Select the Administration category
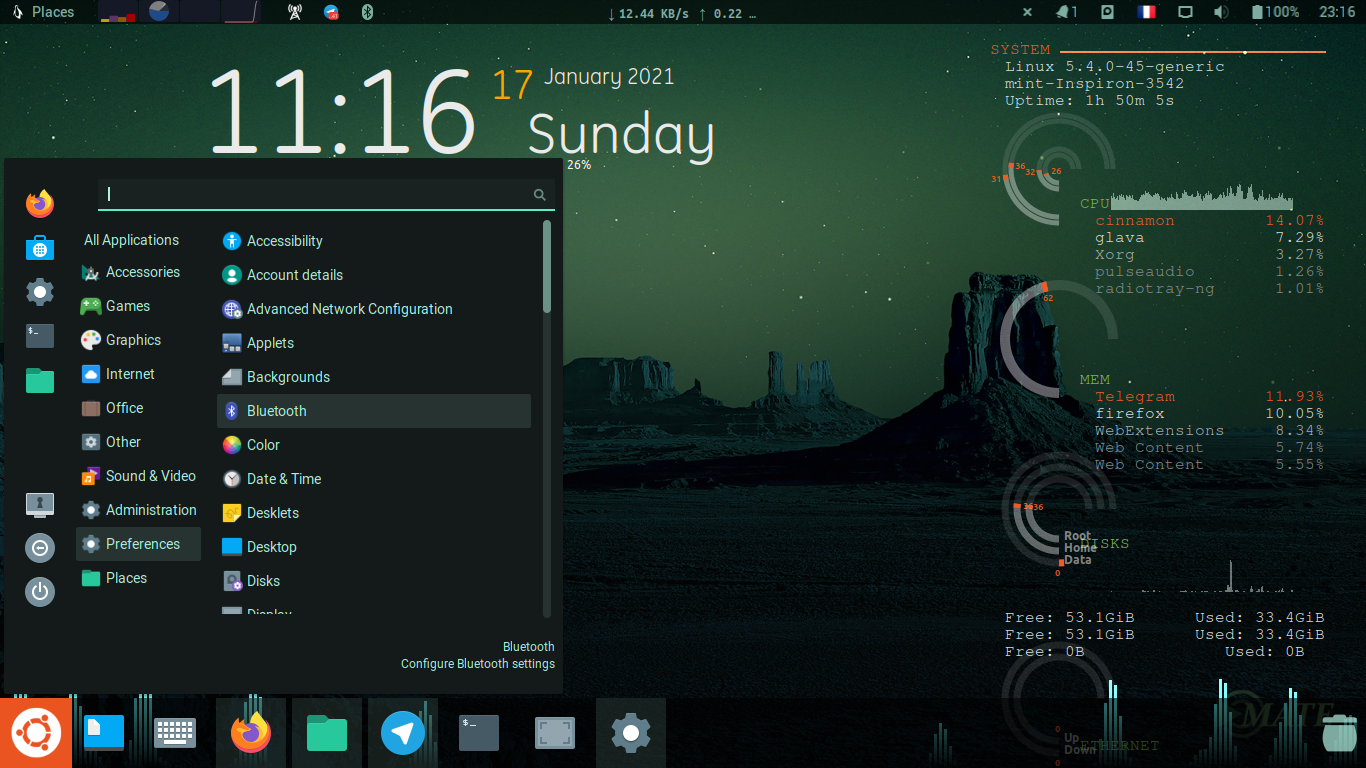Screen dimensions: 1366x768 coord(138,510)
